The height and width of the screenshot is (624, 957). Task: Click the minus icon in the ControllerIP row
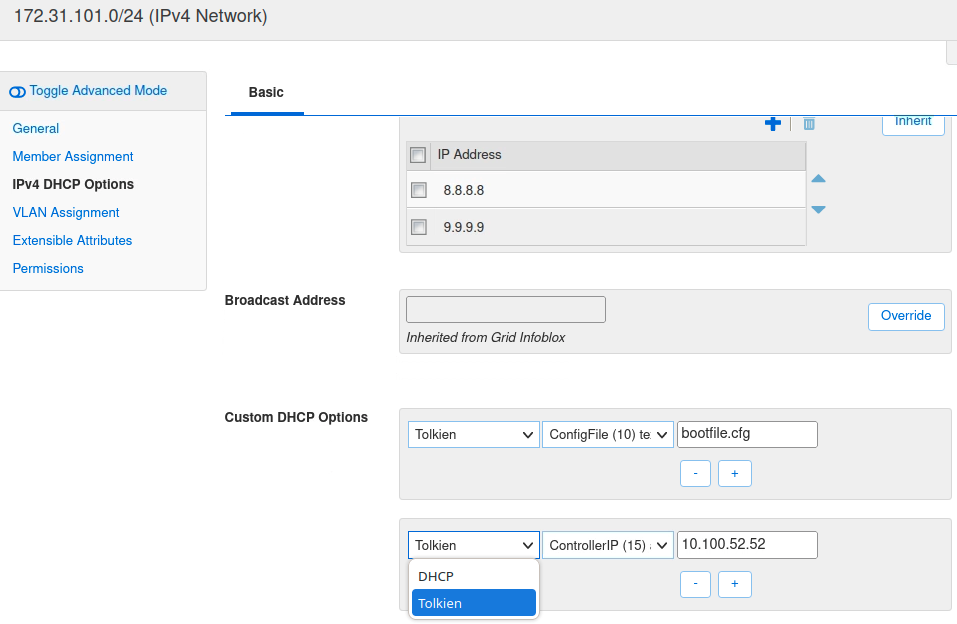[x=695, y=584]
